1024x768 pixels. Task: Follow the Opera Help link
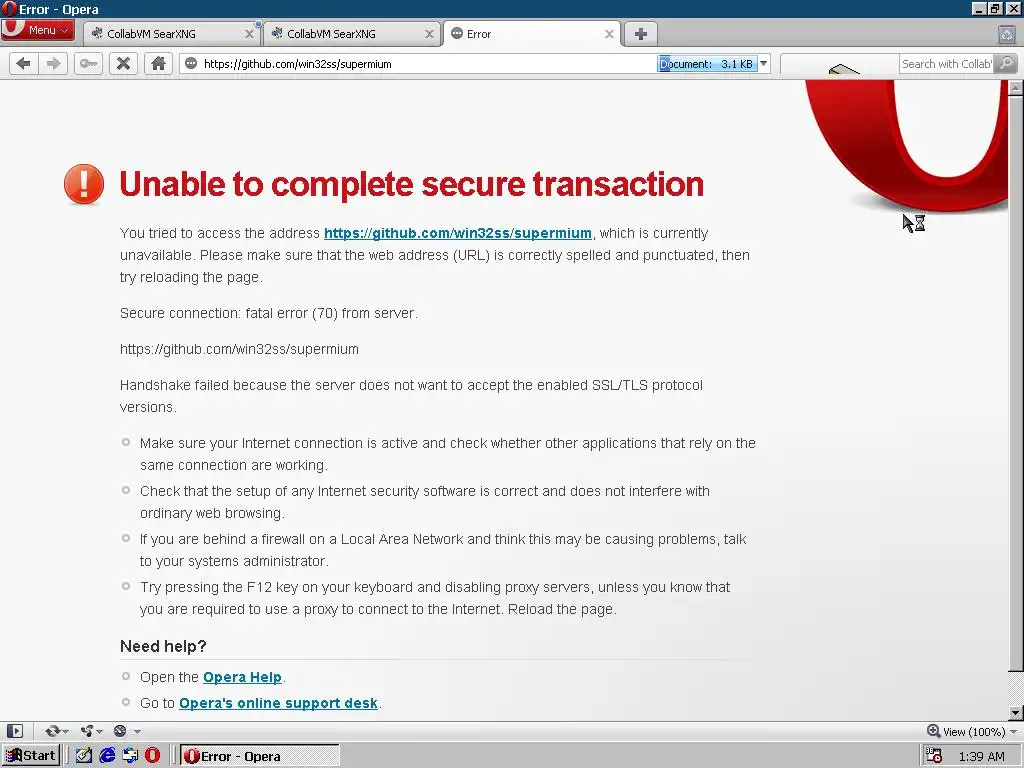tap(242, 677)
